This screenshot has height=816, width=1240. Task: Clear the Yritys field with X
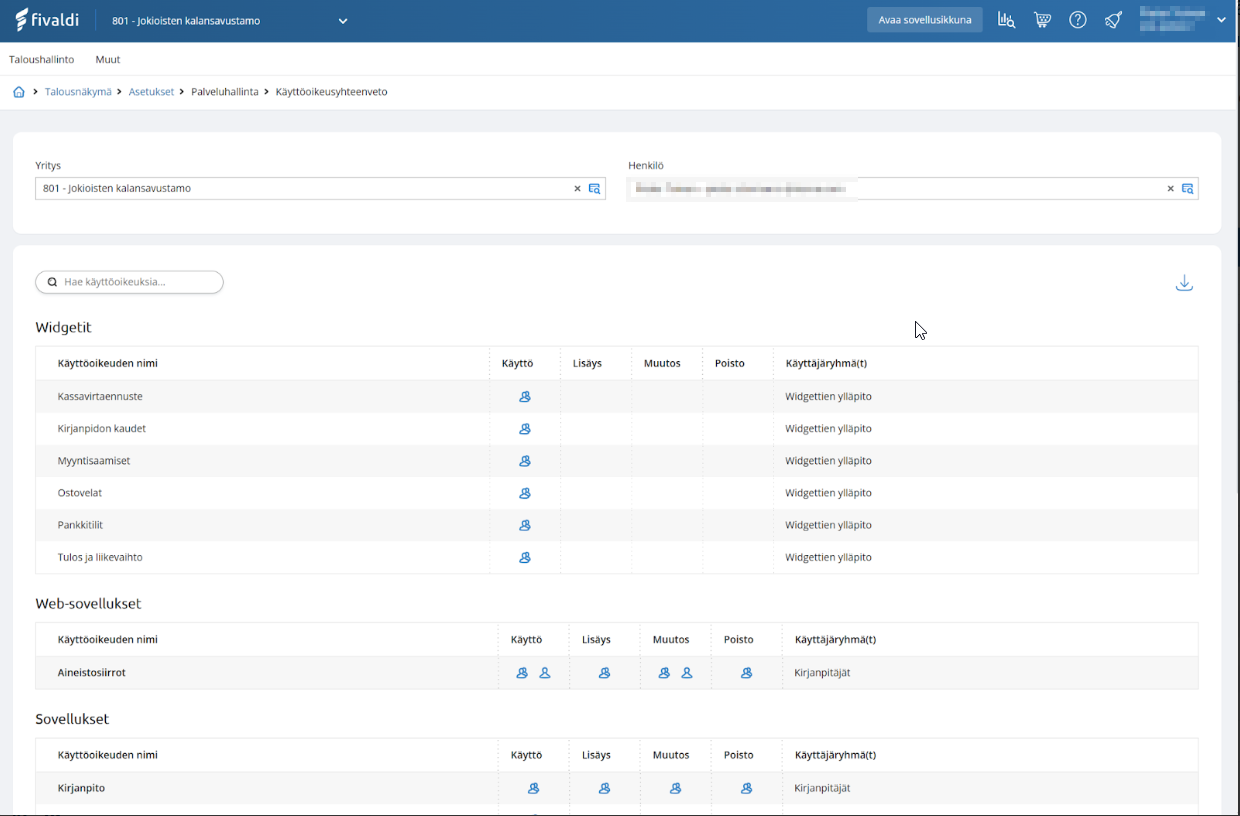click(577, 189)
